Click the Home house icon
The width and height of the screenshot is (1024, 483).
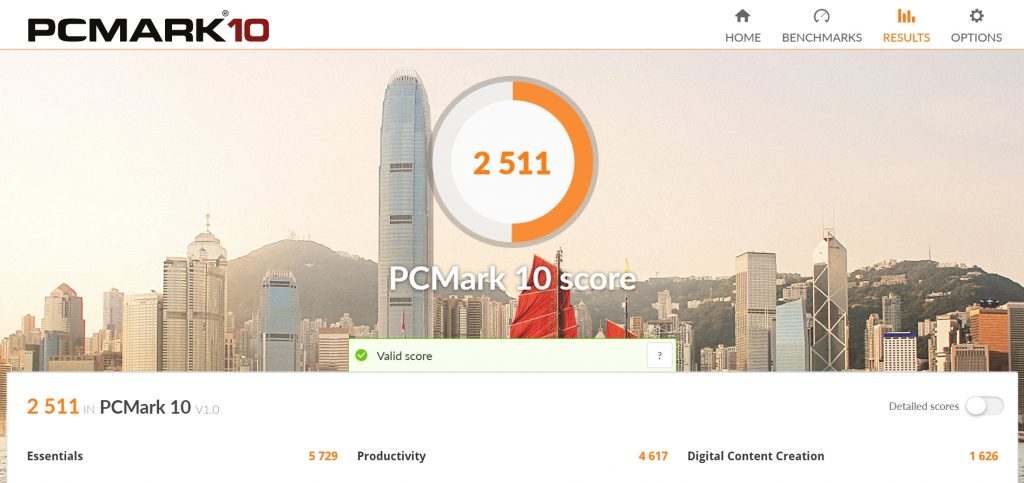pos(743,16)
